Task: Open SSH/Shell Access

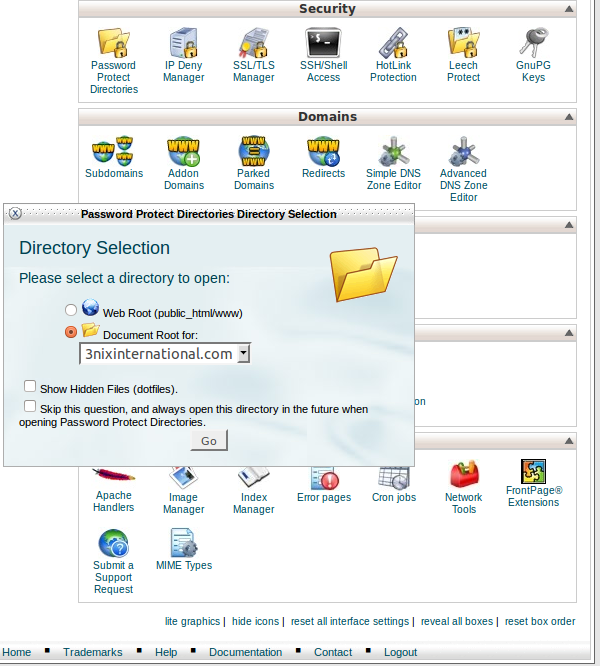Action: coord(324,55)
